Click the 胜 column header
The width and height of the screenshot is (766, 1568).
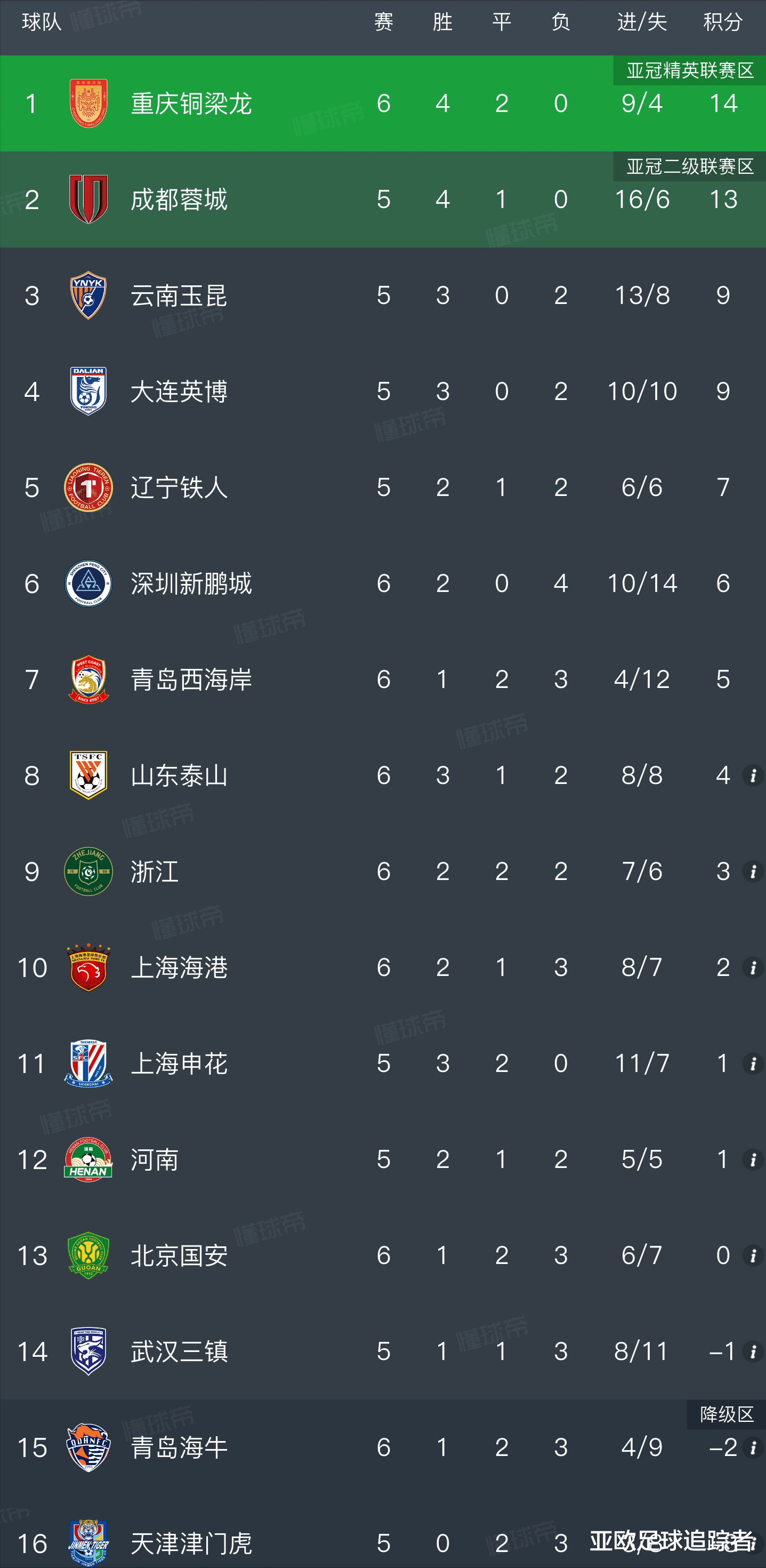tap(442, 22)
